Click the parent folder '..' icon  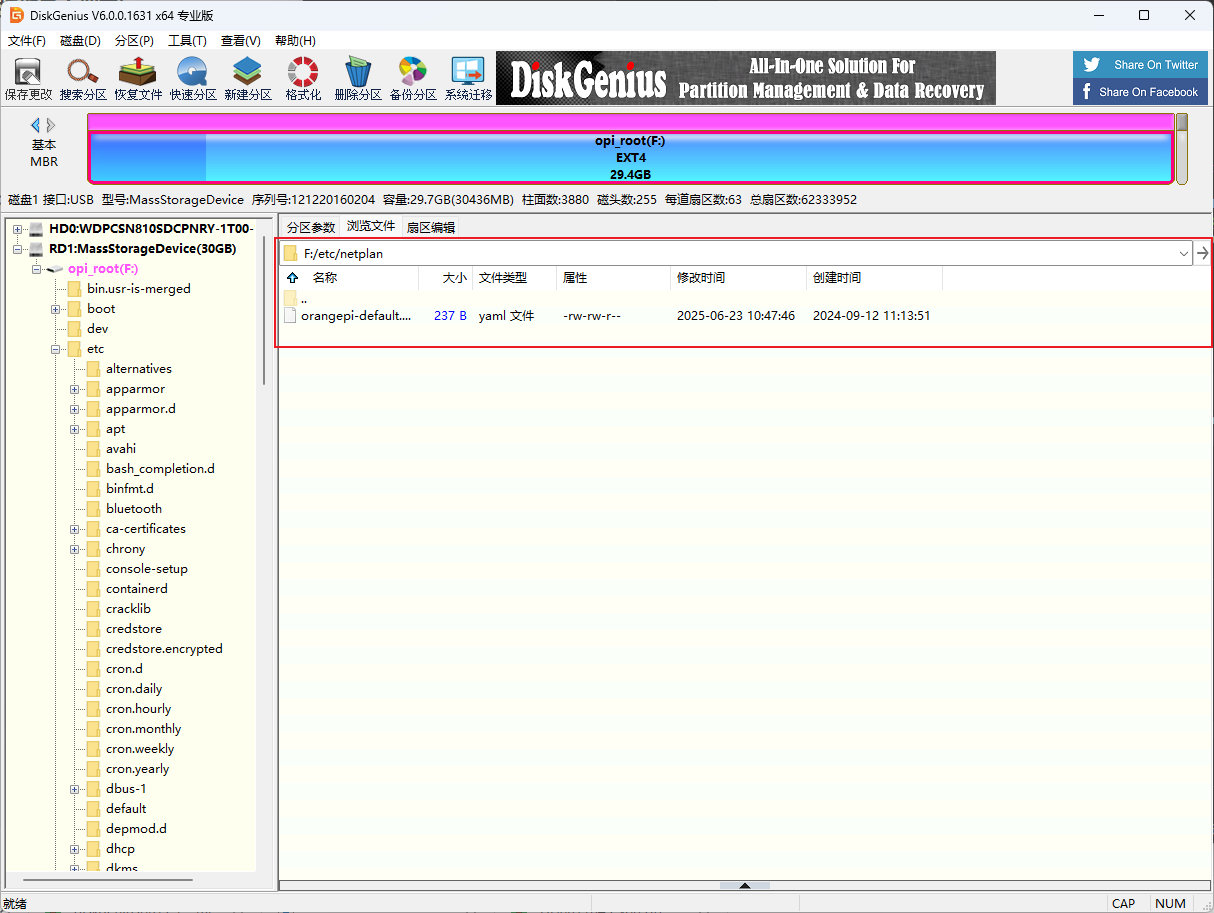coord(290,298)
